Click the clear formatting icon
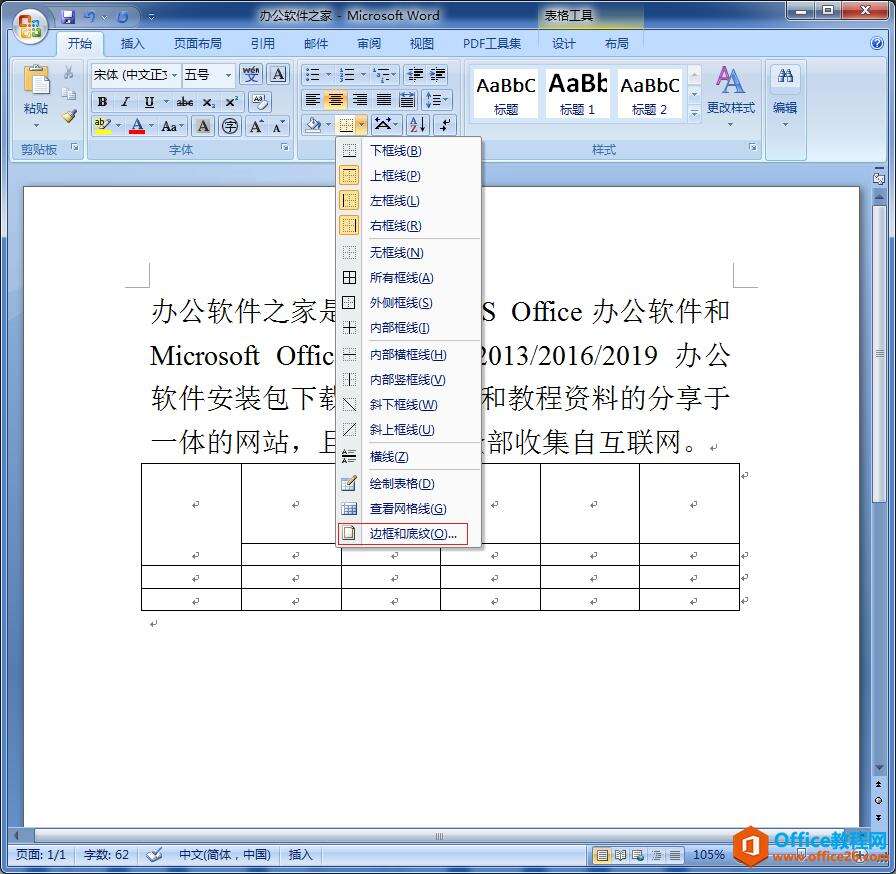 pos(260,102)
